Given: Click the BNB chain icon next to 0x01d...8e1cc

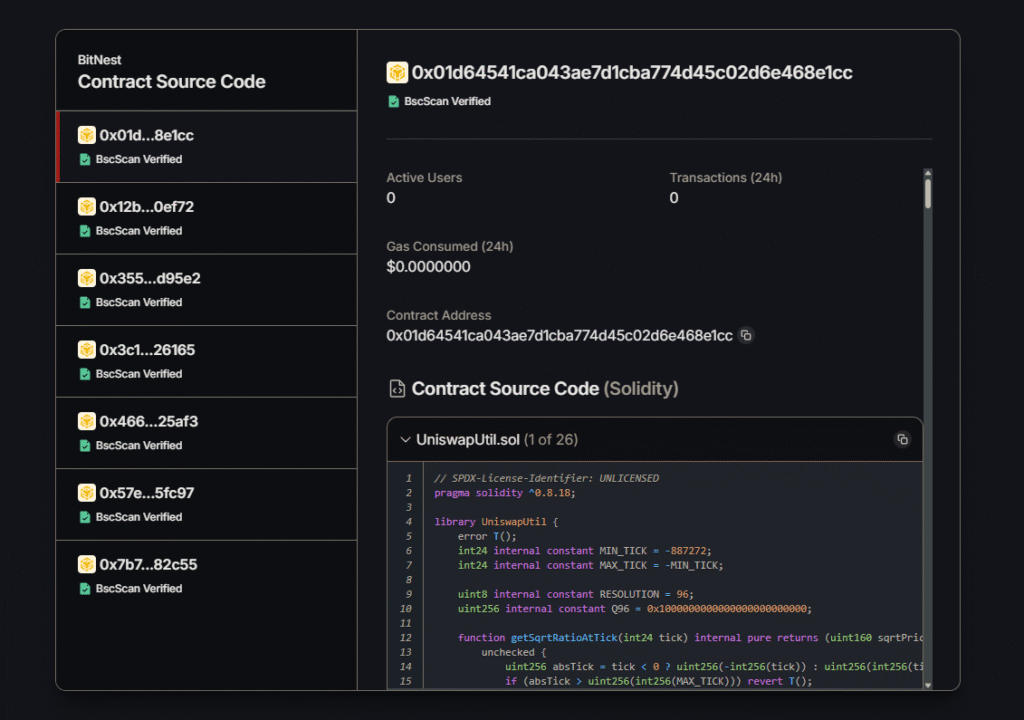Looking at the screenshot, I should tap(87, 135).
